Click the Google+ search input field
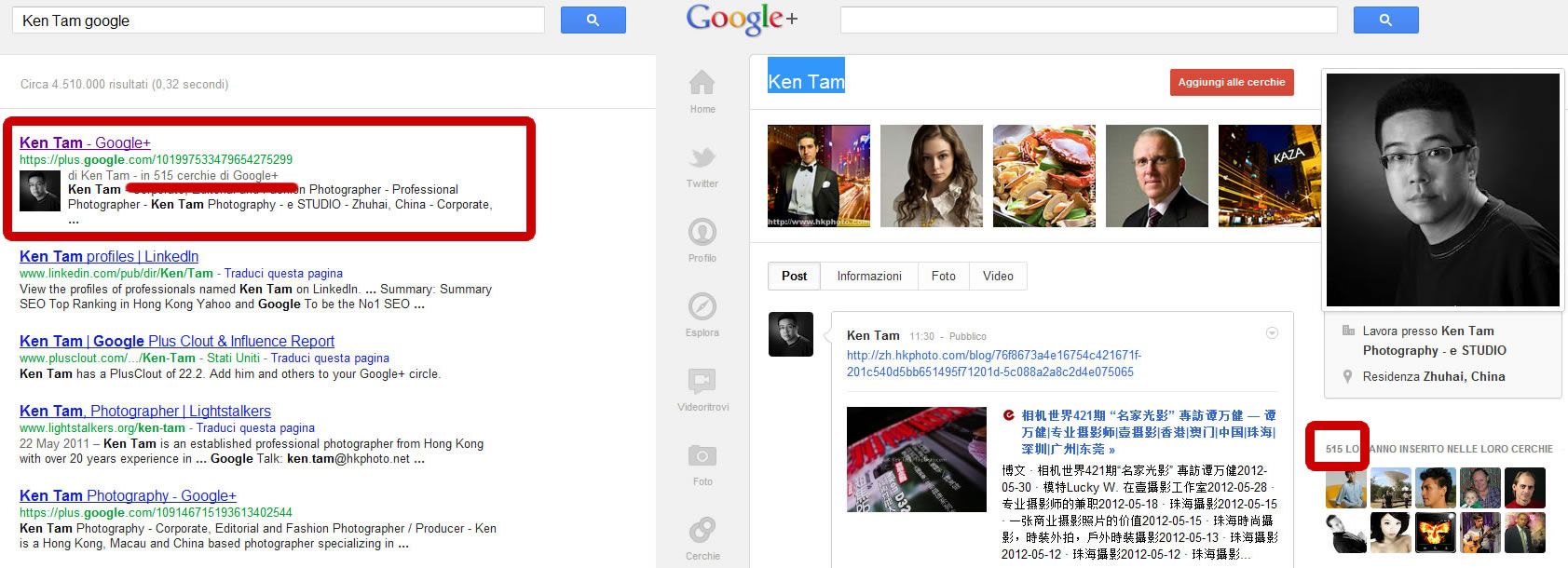This screenshot has width=1568, height=568. [x=1088, y=20]
